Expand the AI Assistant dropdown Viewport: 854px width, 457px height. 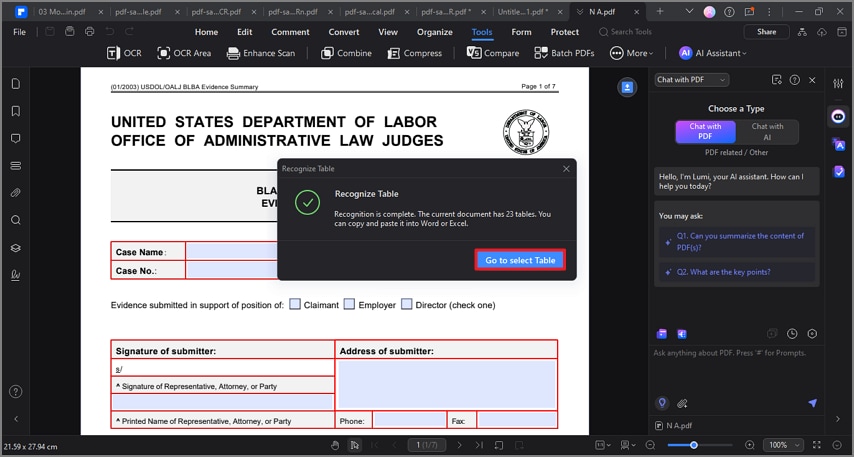coord(713,53)
